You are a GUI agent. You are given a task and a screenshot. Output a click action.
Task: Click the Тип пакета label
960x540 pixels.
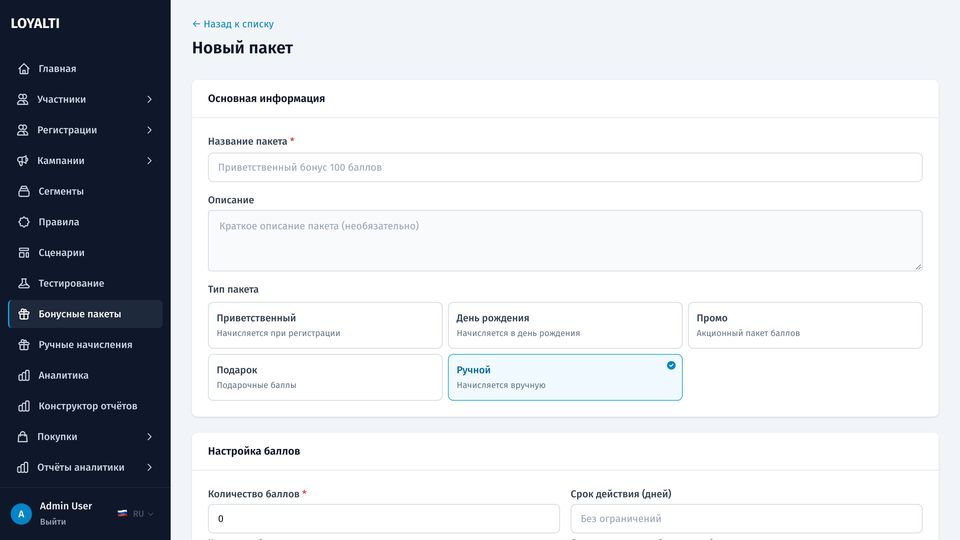[x=233, y=289]
